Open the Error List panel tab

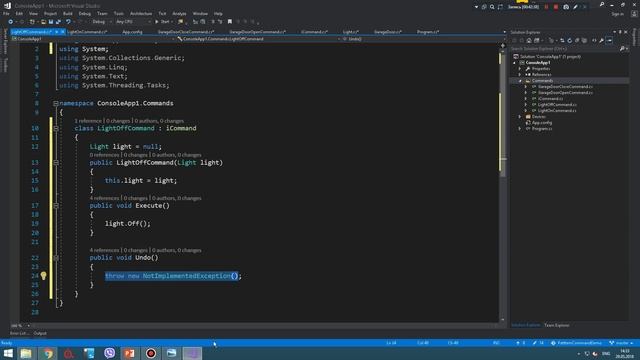pyautogui.click(x=19, y=333)
